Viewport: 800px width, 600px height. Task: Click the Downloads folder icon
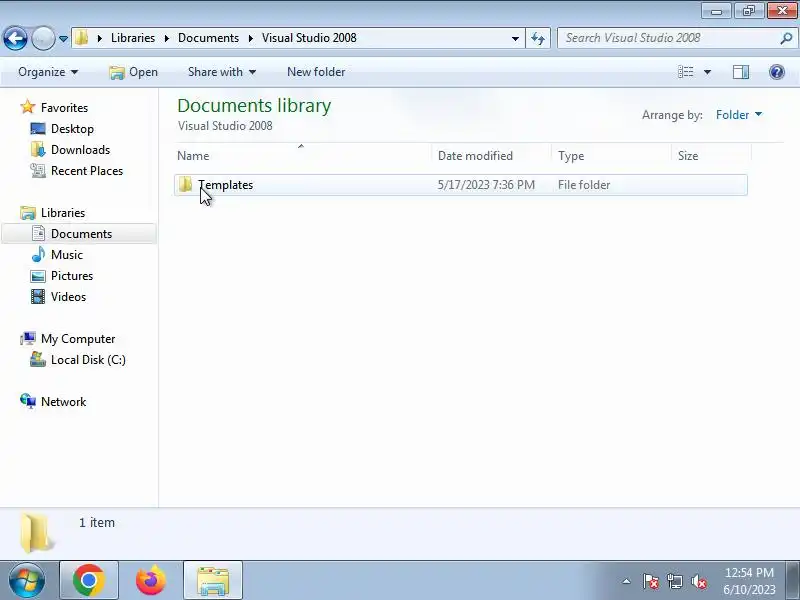[38, 149]
